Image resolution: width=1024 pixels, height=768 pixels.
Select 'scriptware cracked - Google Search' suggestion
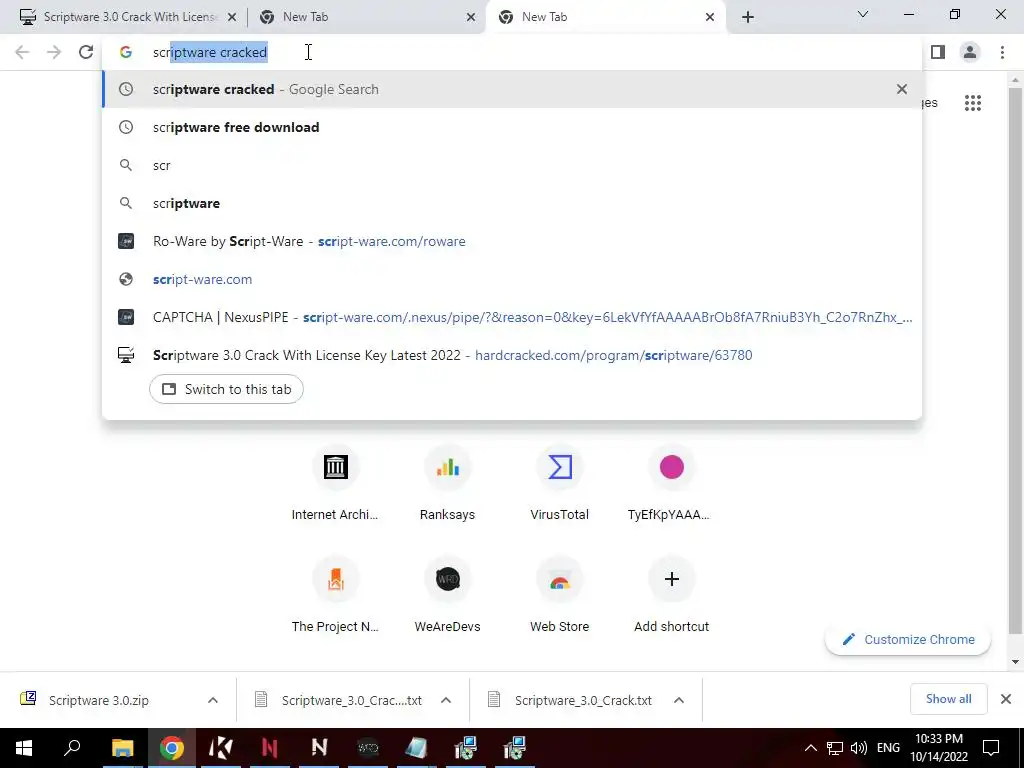(x=512, y=89)
